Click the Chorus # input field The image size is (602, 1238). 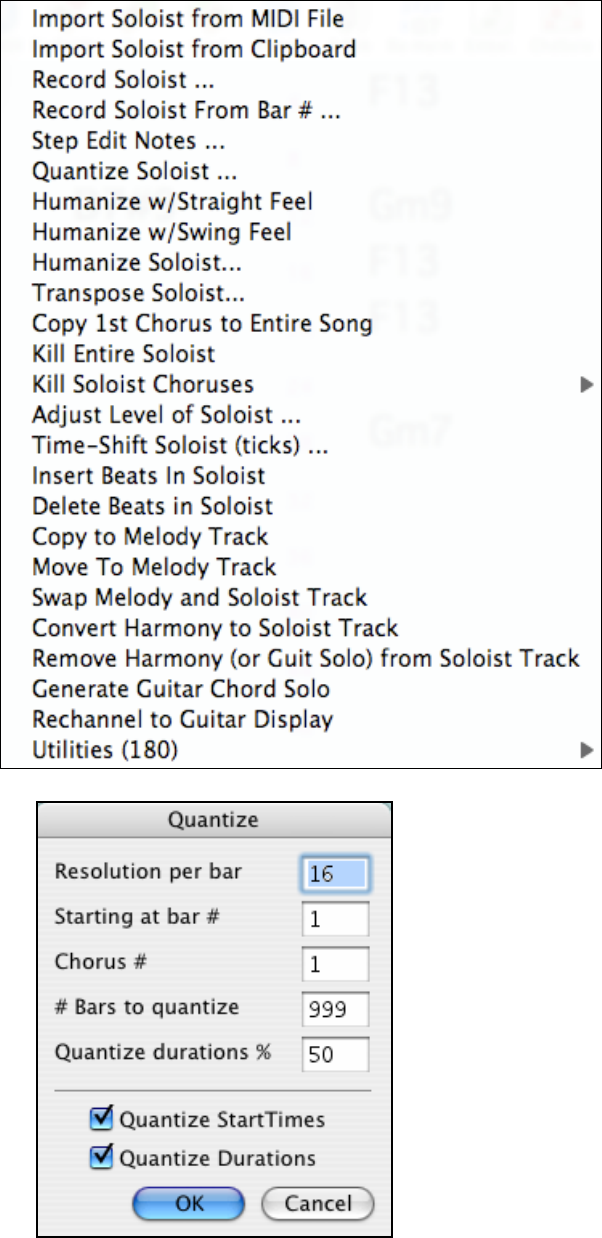tap(334, 963)
